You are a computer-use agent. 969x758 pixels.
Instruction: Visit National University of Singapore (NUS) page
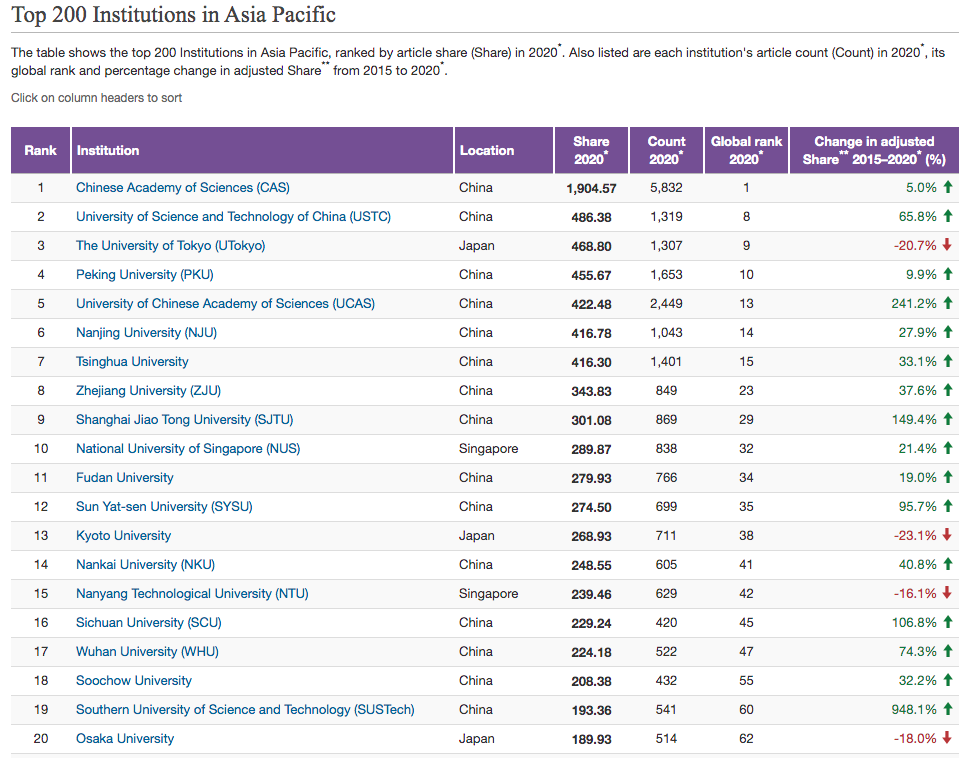point(188,448)
